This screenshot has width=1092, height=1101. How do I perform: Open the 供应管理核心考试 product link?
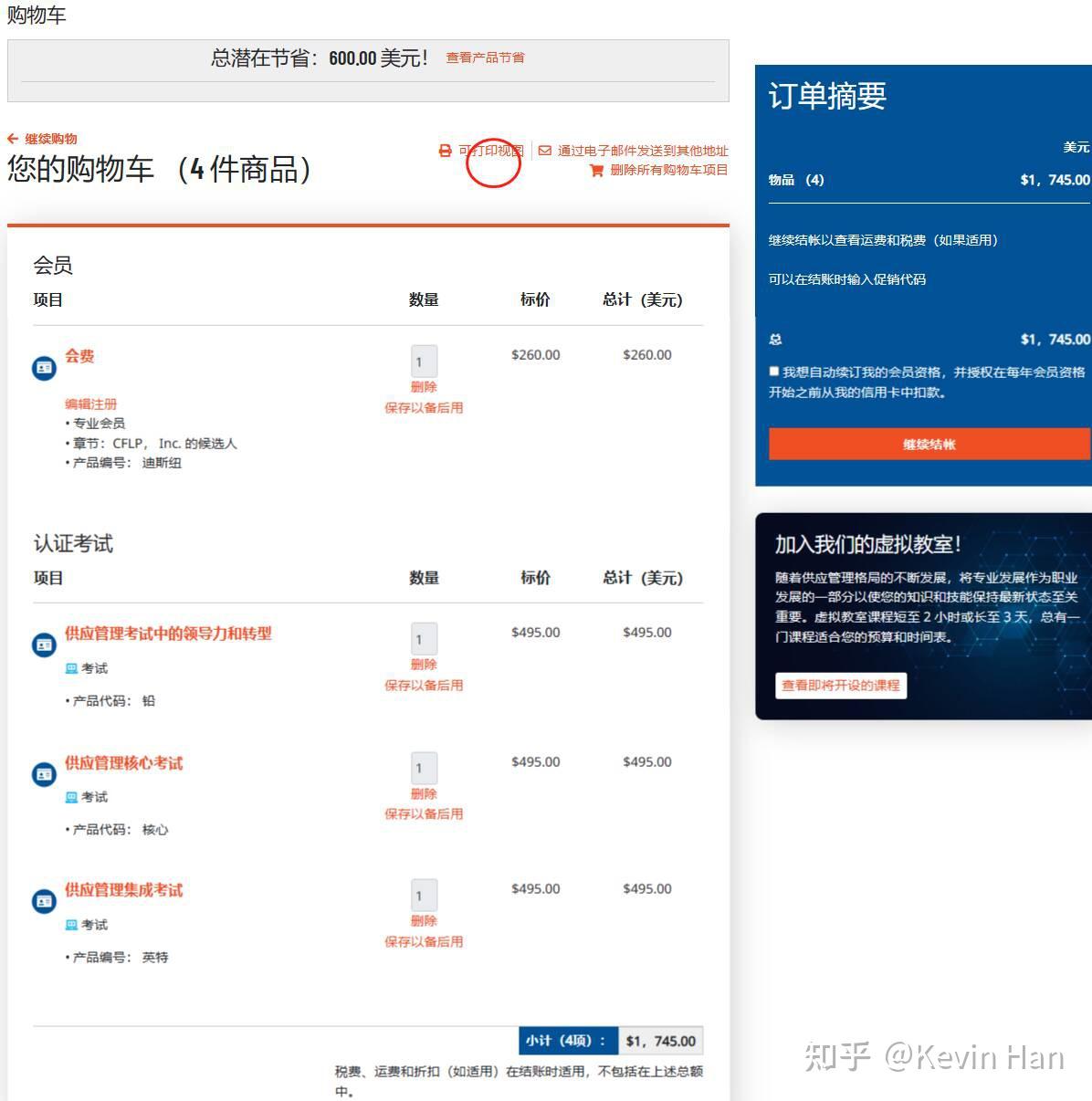(x=123, y=763)
